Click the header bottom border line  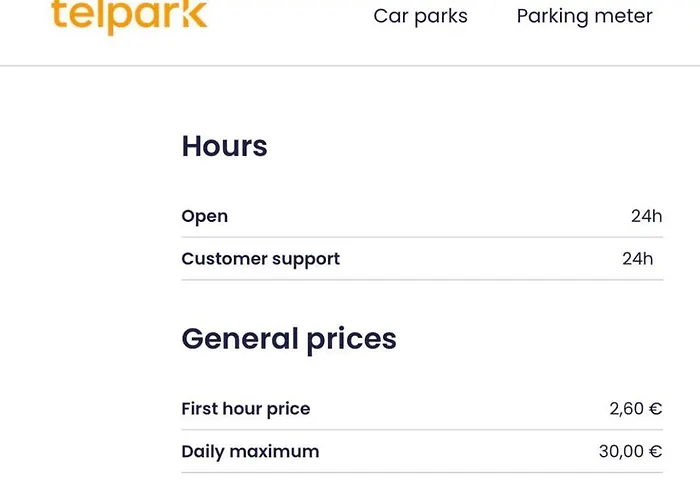pos(350,66)
